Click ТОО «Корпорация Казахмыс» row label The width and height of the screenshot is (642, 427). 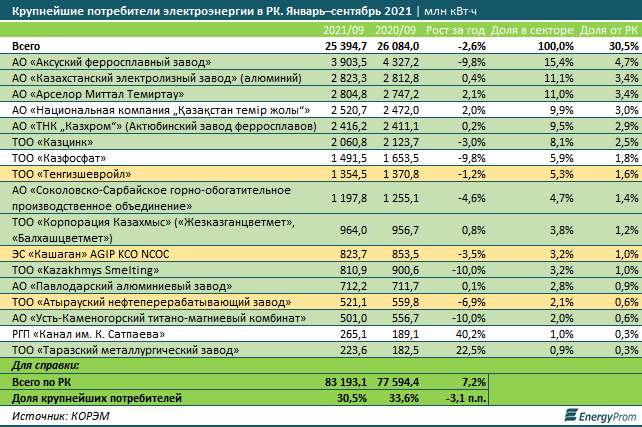[153, 230]
